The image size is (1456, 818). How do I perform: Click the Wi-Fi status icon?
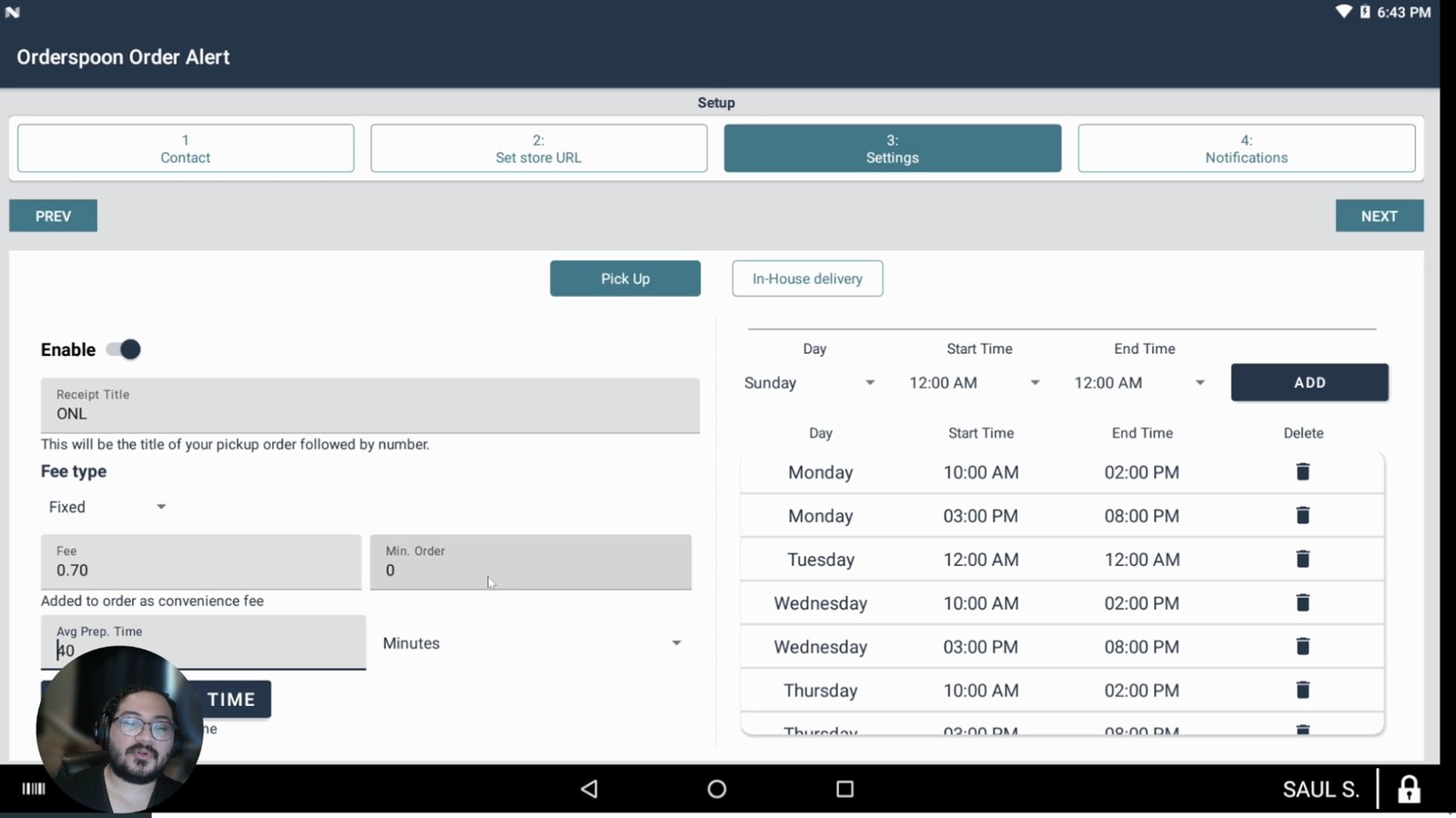[1343, 12]
